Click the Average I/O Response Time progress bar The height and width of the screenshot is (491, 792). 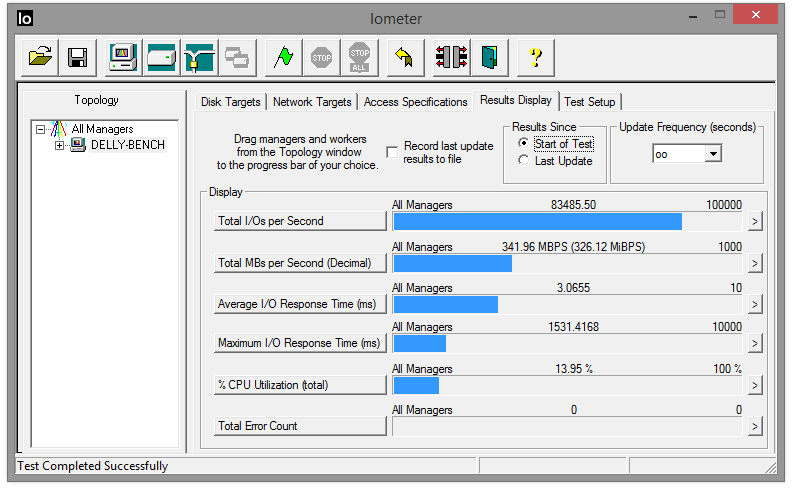coord(567,304)
